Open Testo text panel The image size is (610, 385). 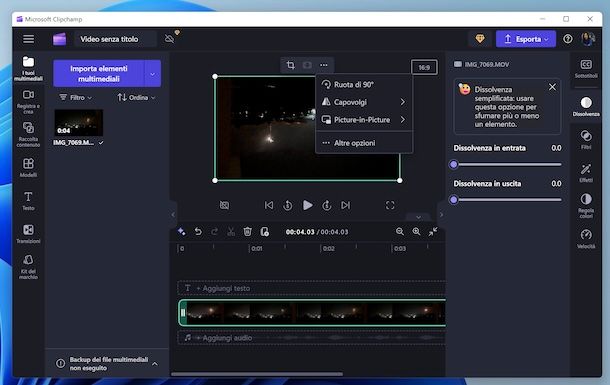point(28,201)
